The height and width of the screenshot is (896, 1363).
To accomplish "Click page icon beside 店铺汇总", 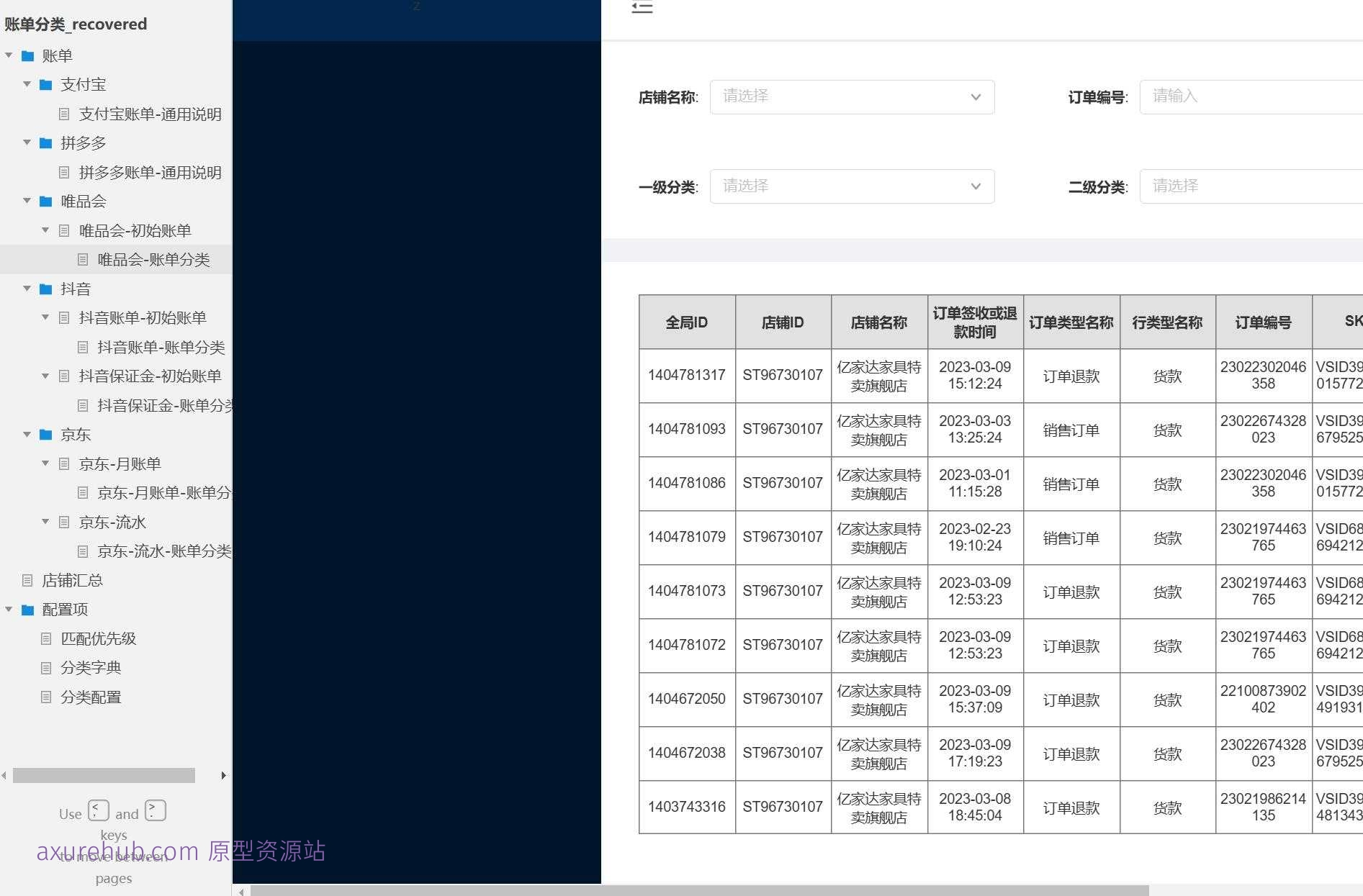I will pyautogui.click(x=27, y=580).
